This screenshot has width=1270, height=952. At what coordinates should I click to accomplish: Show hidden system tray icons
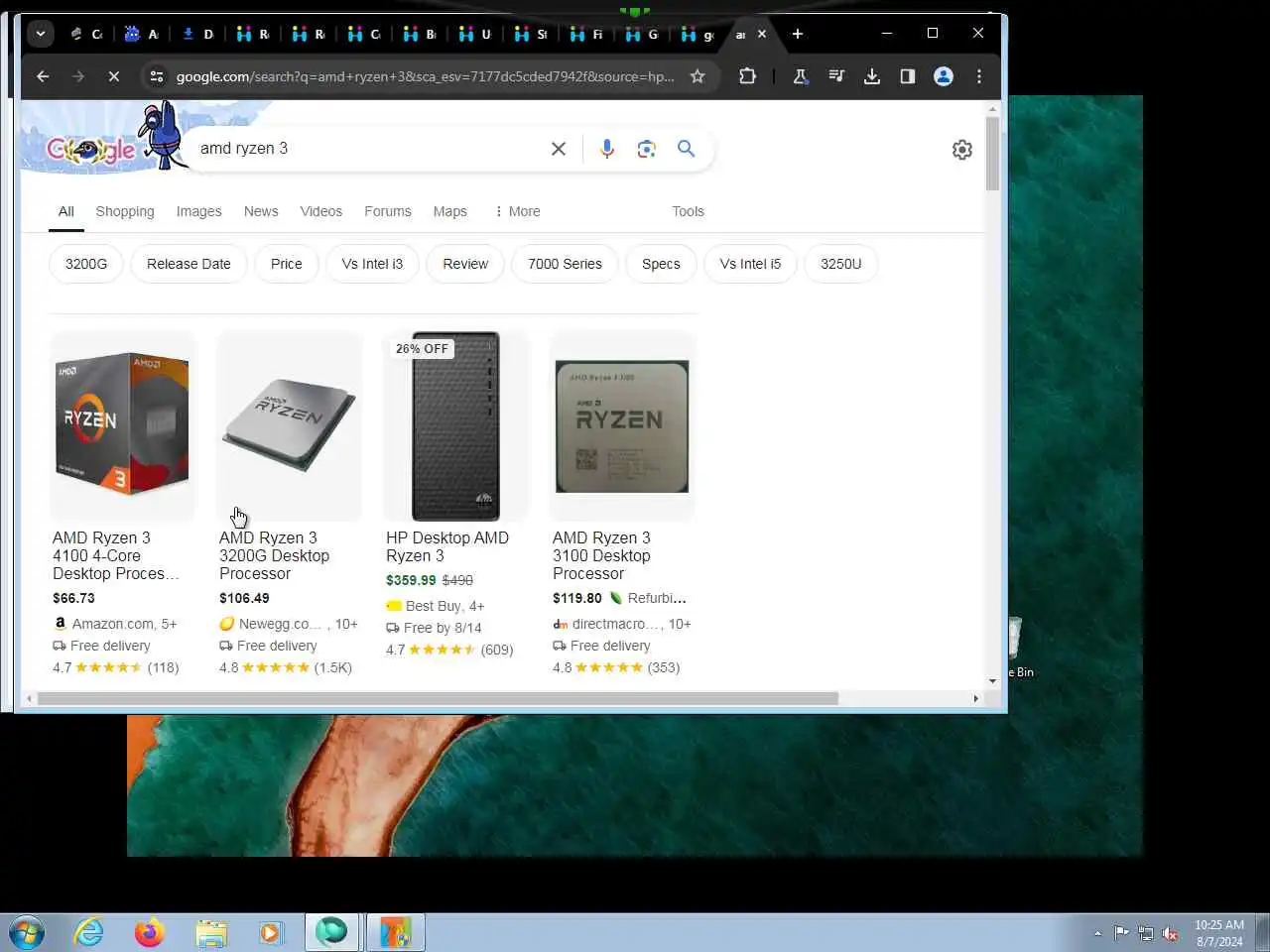tap(1097, 933)
